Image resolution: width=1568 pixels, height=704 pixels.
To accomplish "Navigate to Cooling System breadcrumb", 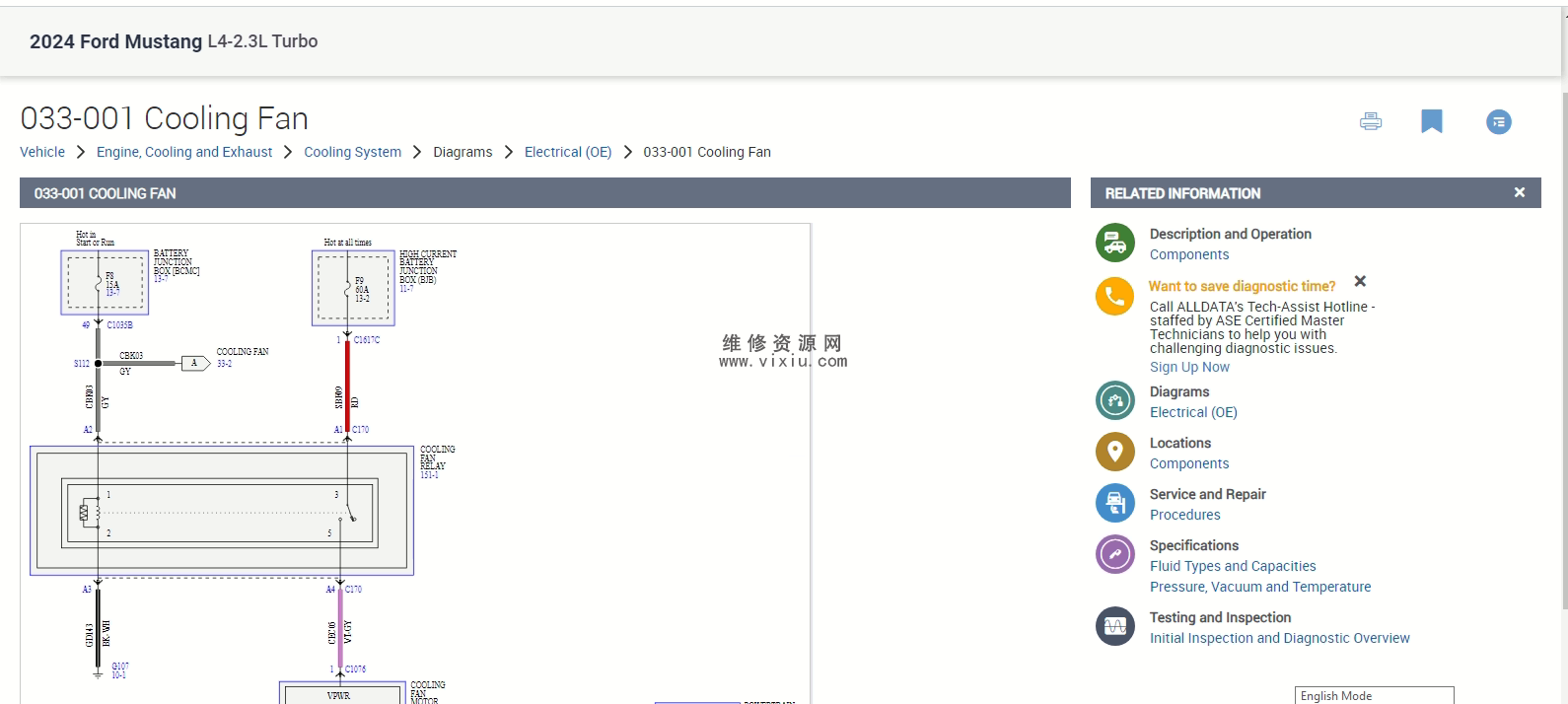I will [352, 152].
